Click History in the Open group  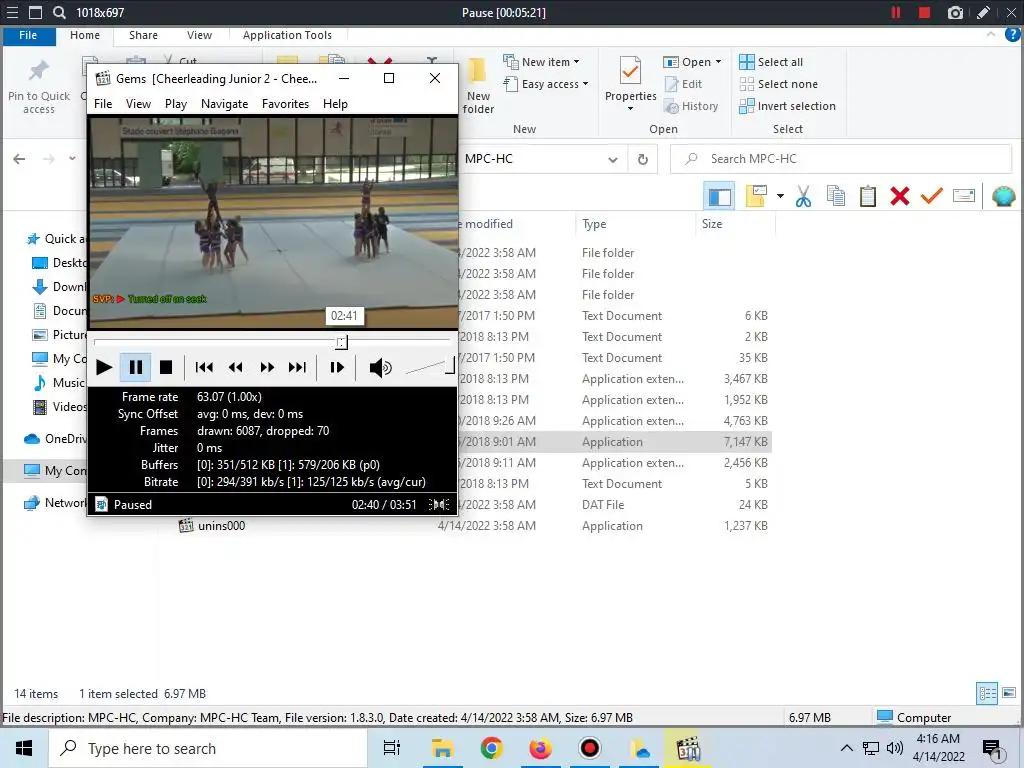coord(692,106)
